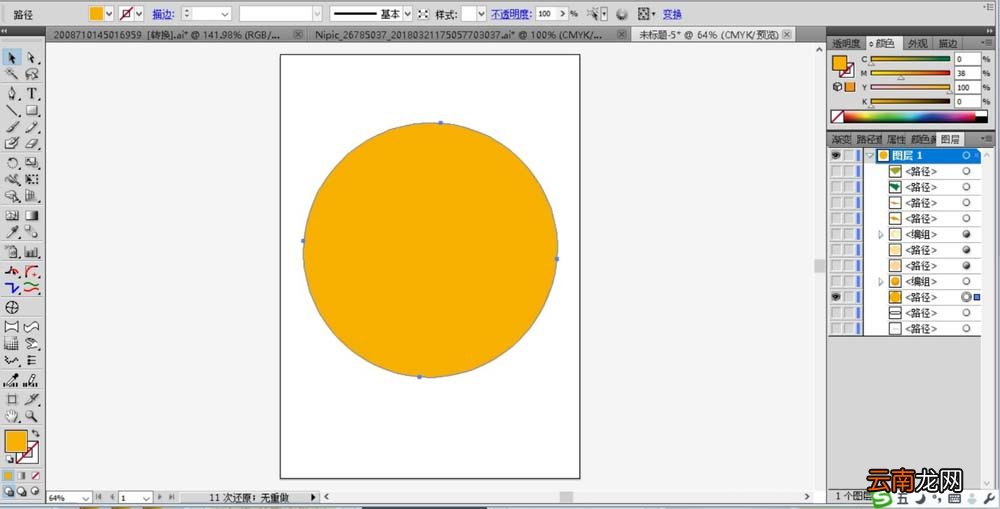Select the Direct Selection tool (white arrow)
This screenshot has height=509, width=1000.
32,58
